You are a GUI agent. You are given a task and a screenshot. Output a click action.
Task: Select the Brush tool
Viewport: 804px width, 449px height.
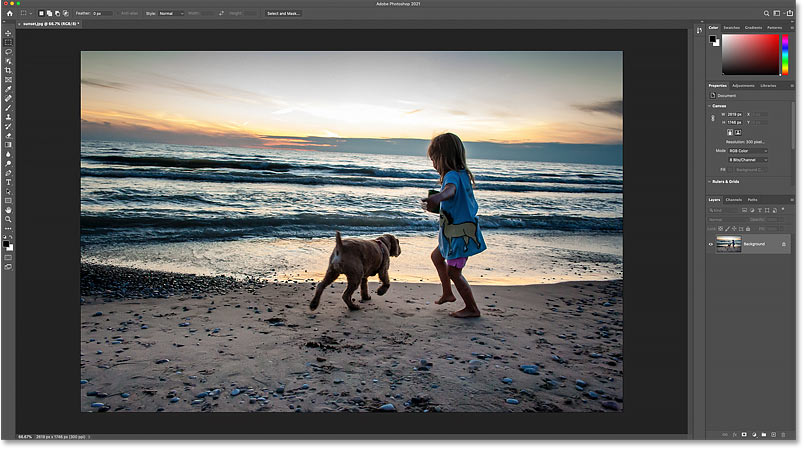pyautogui.click(x=8, y=108)
